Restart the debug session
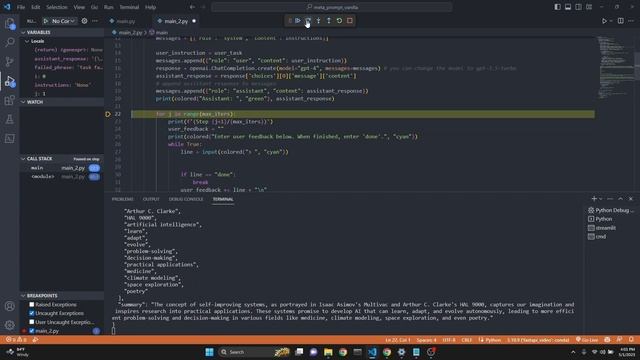The width and height of the screenshot is (640, 360). (339, 20)
